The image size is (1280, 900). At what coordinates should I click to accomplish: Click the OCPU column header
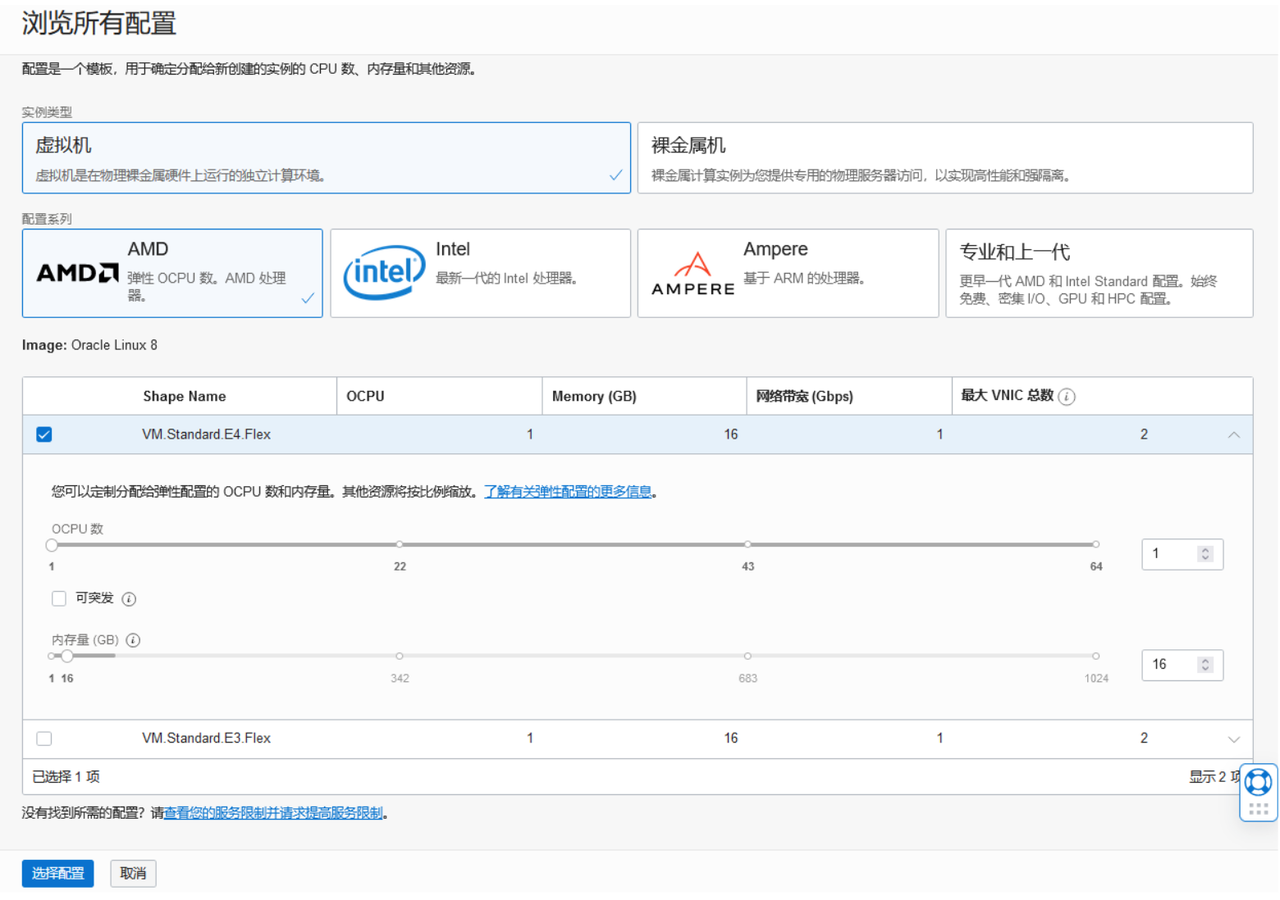tap(365, 396)
